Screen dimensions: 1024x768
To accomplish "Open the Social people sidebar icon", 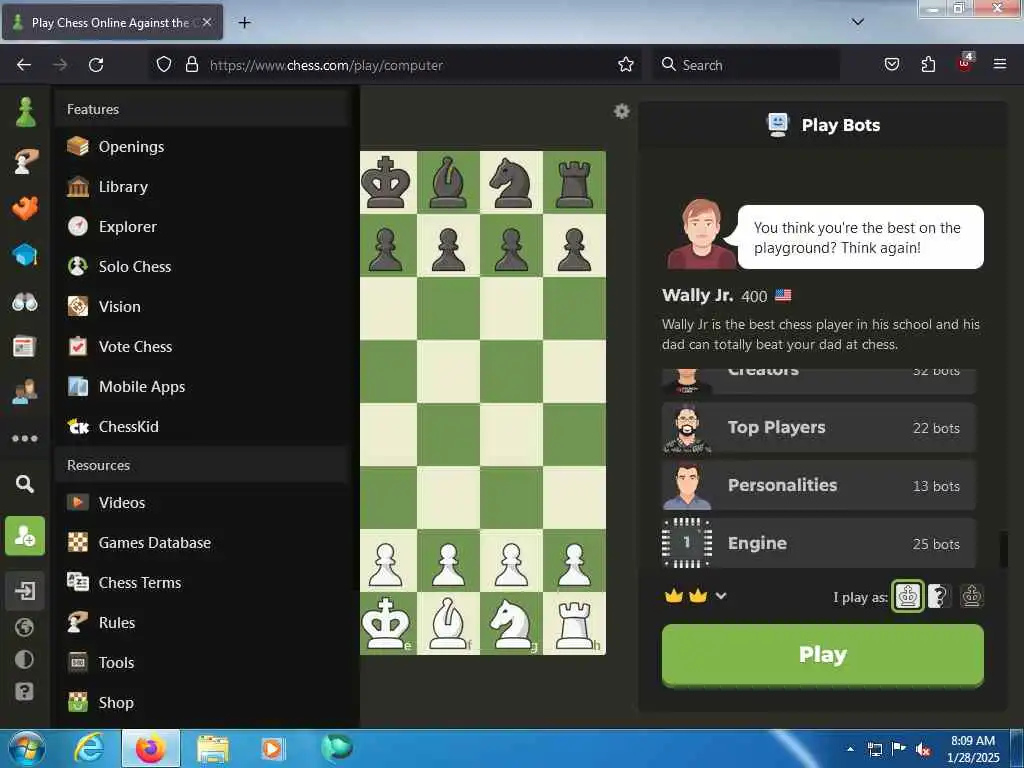I will (25, 392).
